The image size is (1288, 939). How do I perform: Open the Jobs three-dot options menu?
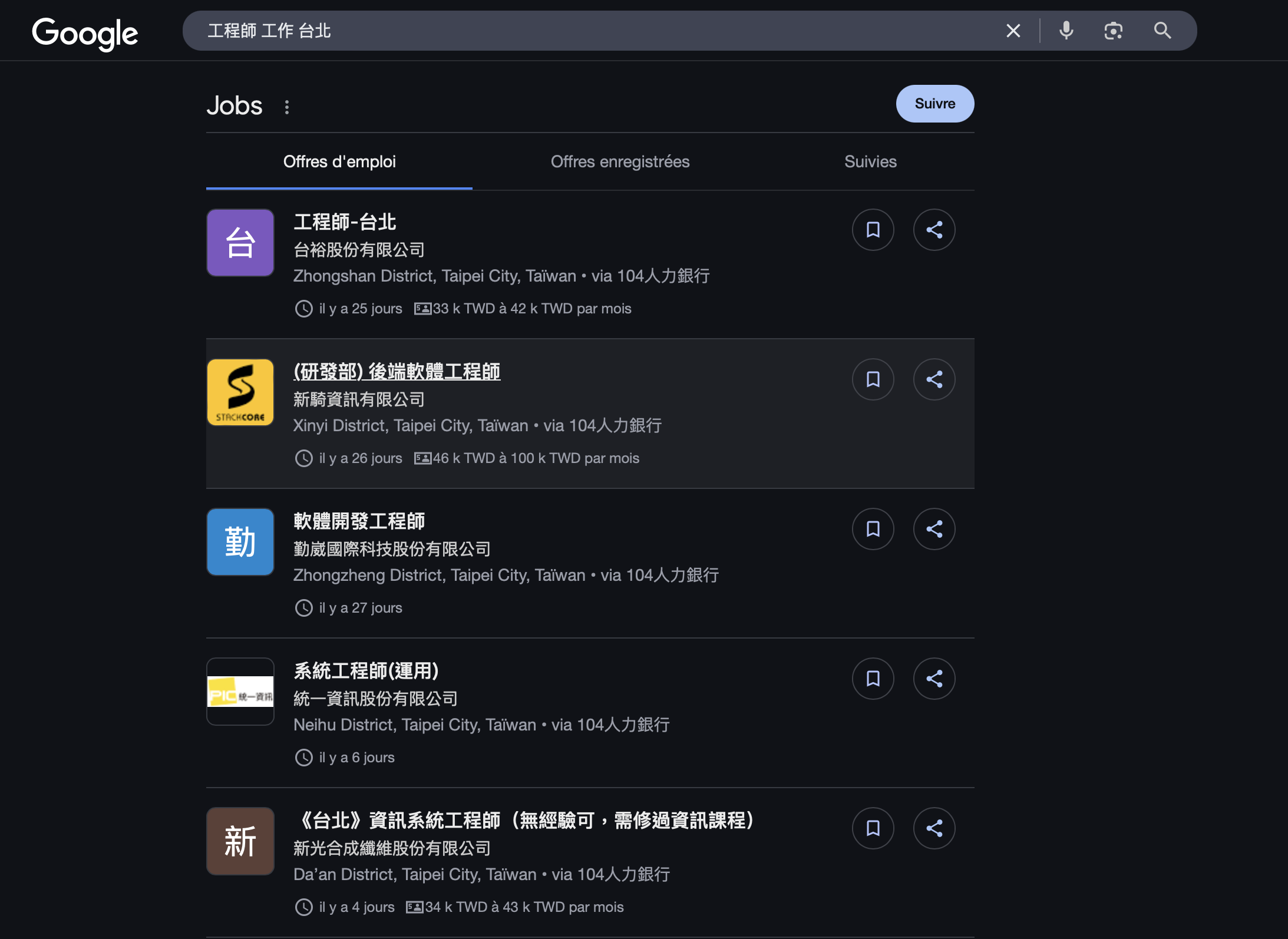(x=287, y=107)
